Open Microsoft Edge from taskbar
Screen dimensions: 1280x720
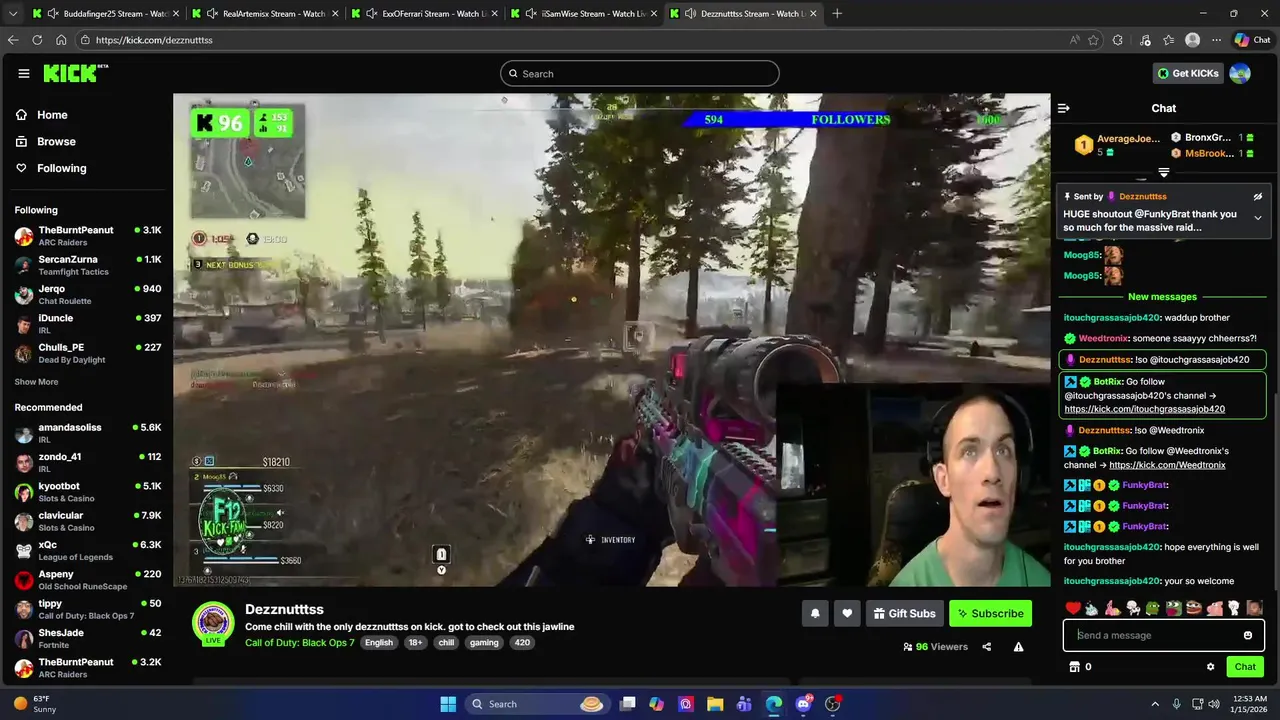tap(774, 704)
